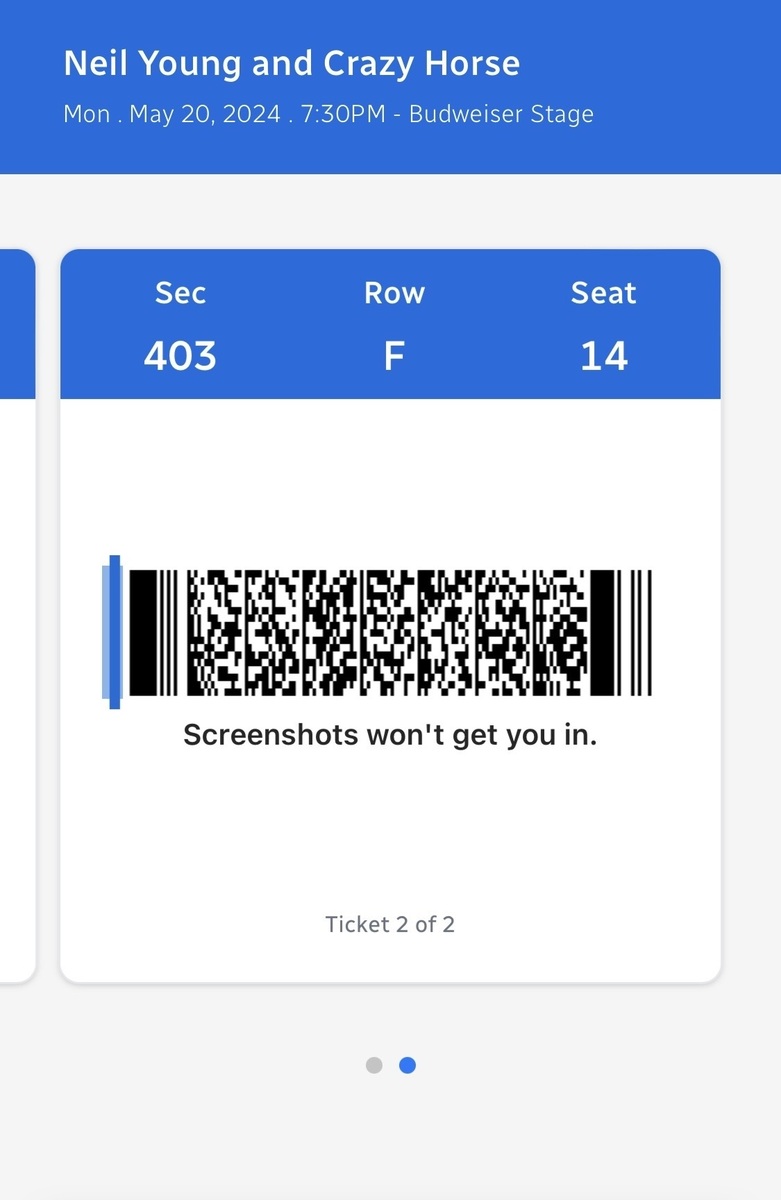This screenshot has height=1200, width=781.
Task: Tap white area below the barcode caption
Action: (x=390, y=830)
